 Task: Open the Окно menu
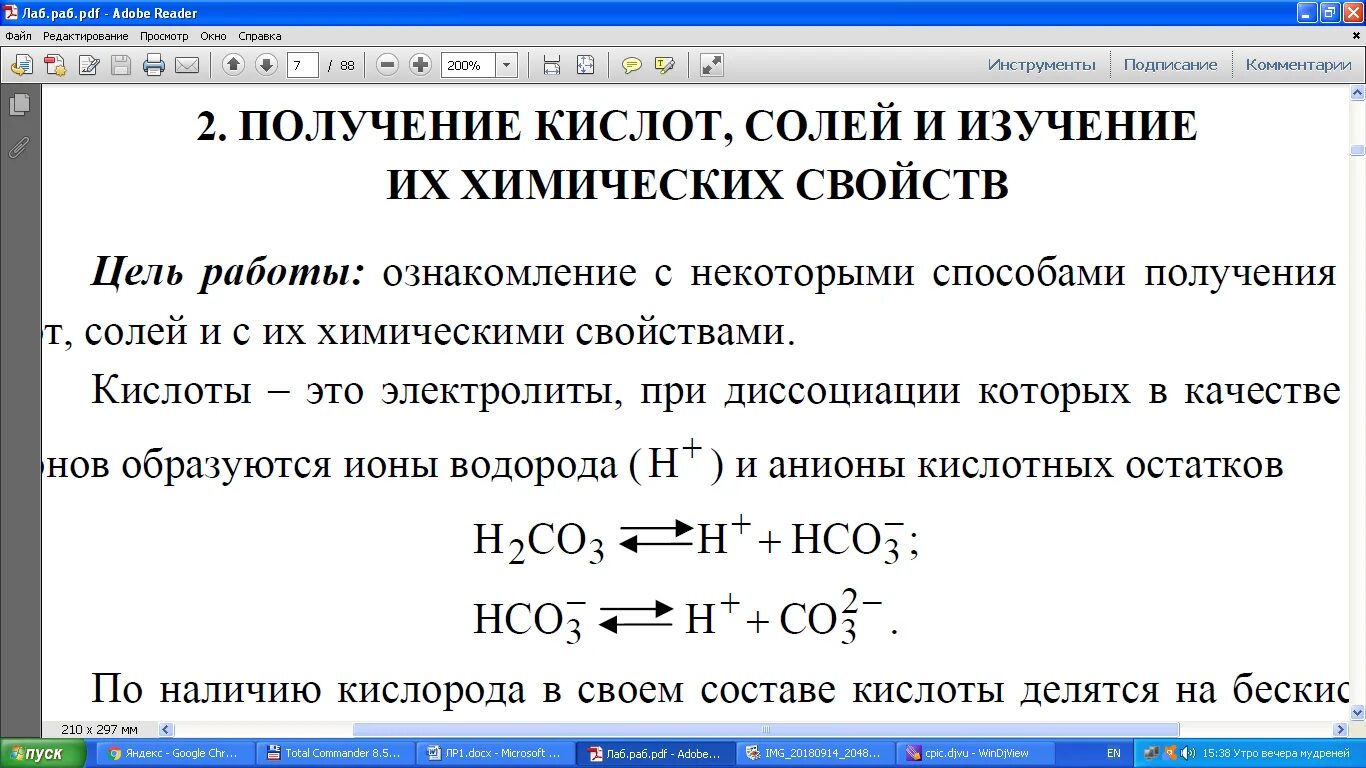point(213,36)
